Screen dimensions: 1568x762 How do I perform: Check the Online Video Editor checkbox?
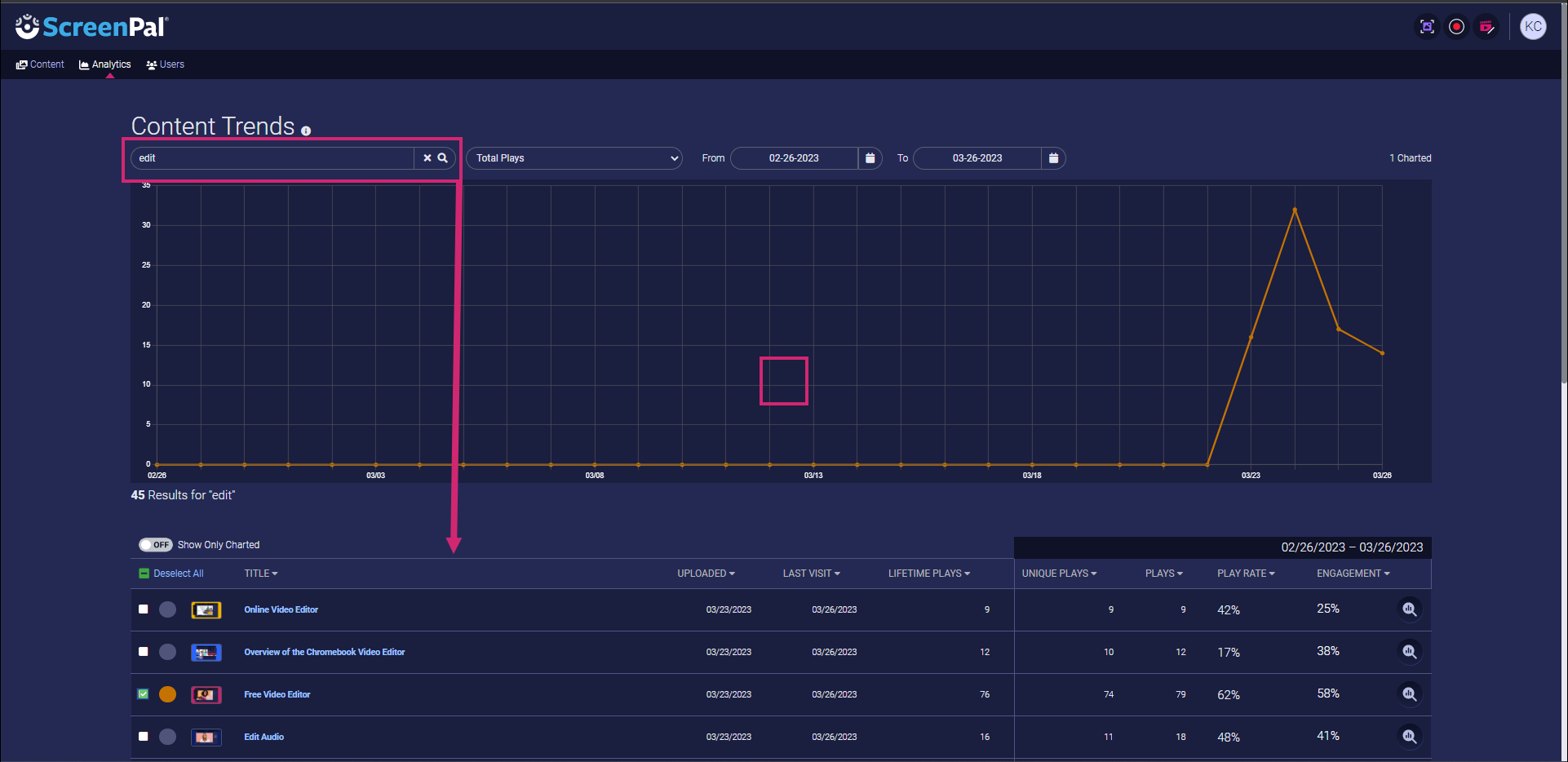pos(144,609)
